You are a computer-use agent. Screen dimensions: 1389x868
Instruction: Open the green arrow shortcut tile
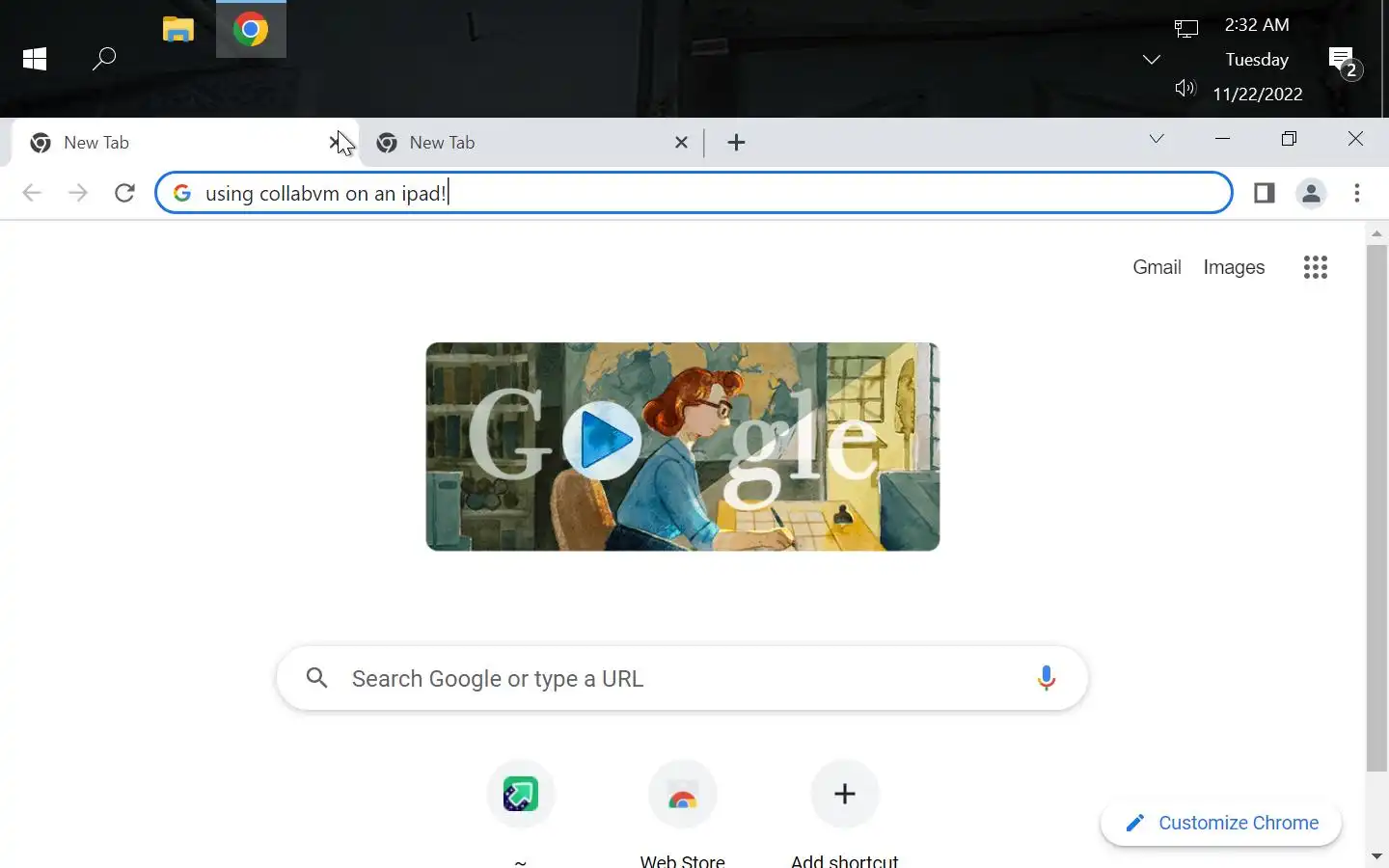tap(521, 795)
